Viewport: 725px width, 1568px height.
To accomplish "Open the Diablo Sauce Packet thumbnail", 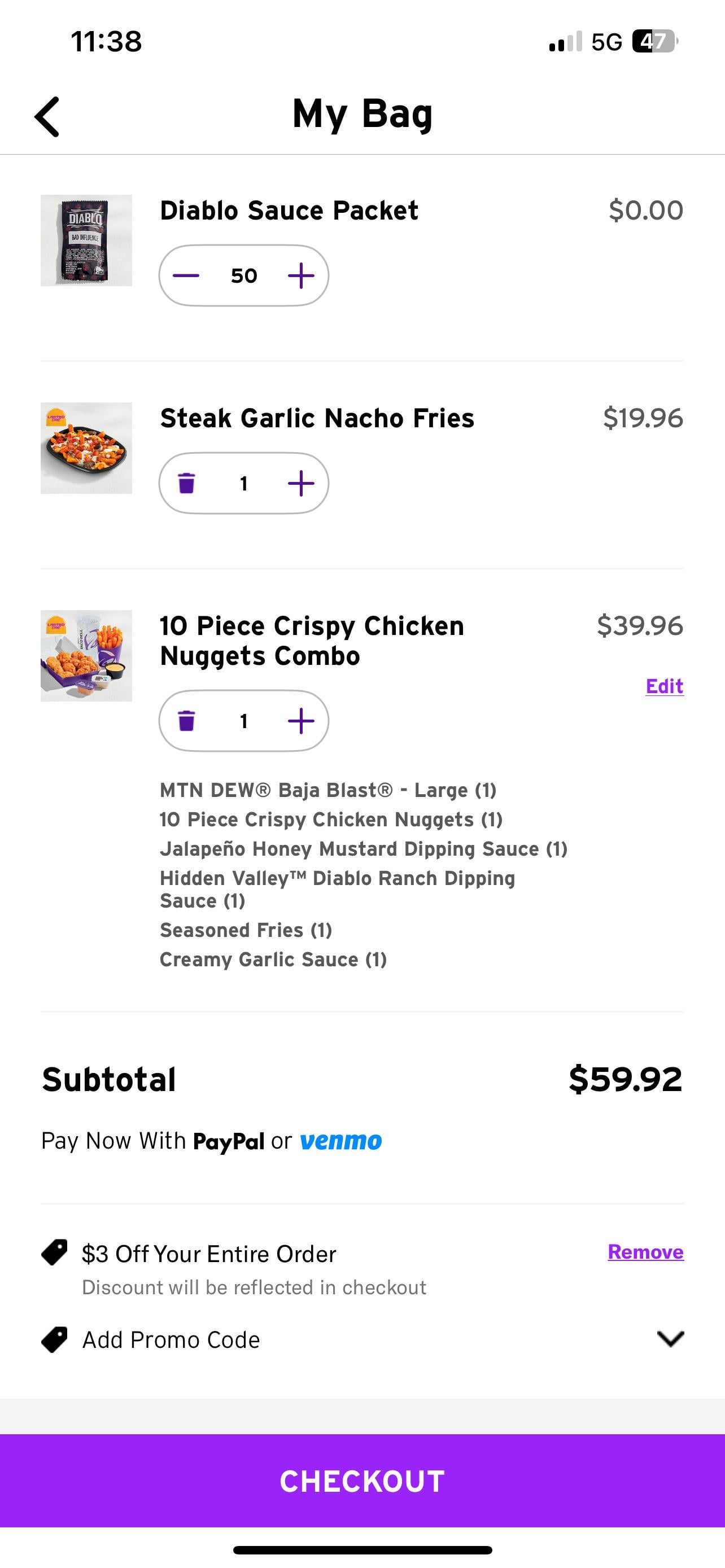I will click(86, 240).
